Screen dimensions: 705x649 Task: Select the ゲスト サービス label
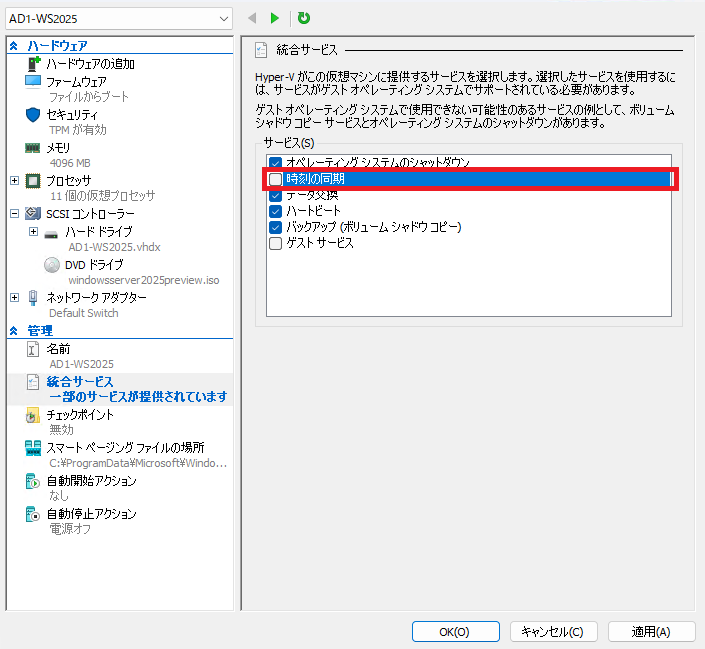coord(320,243)
